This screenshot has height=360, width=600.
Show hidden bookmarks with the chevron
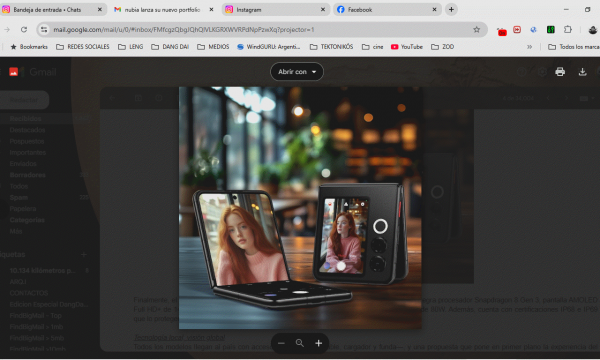point(530,47)
